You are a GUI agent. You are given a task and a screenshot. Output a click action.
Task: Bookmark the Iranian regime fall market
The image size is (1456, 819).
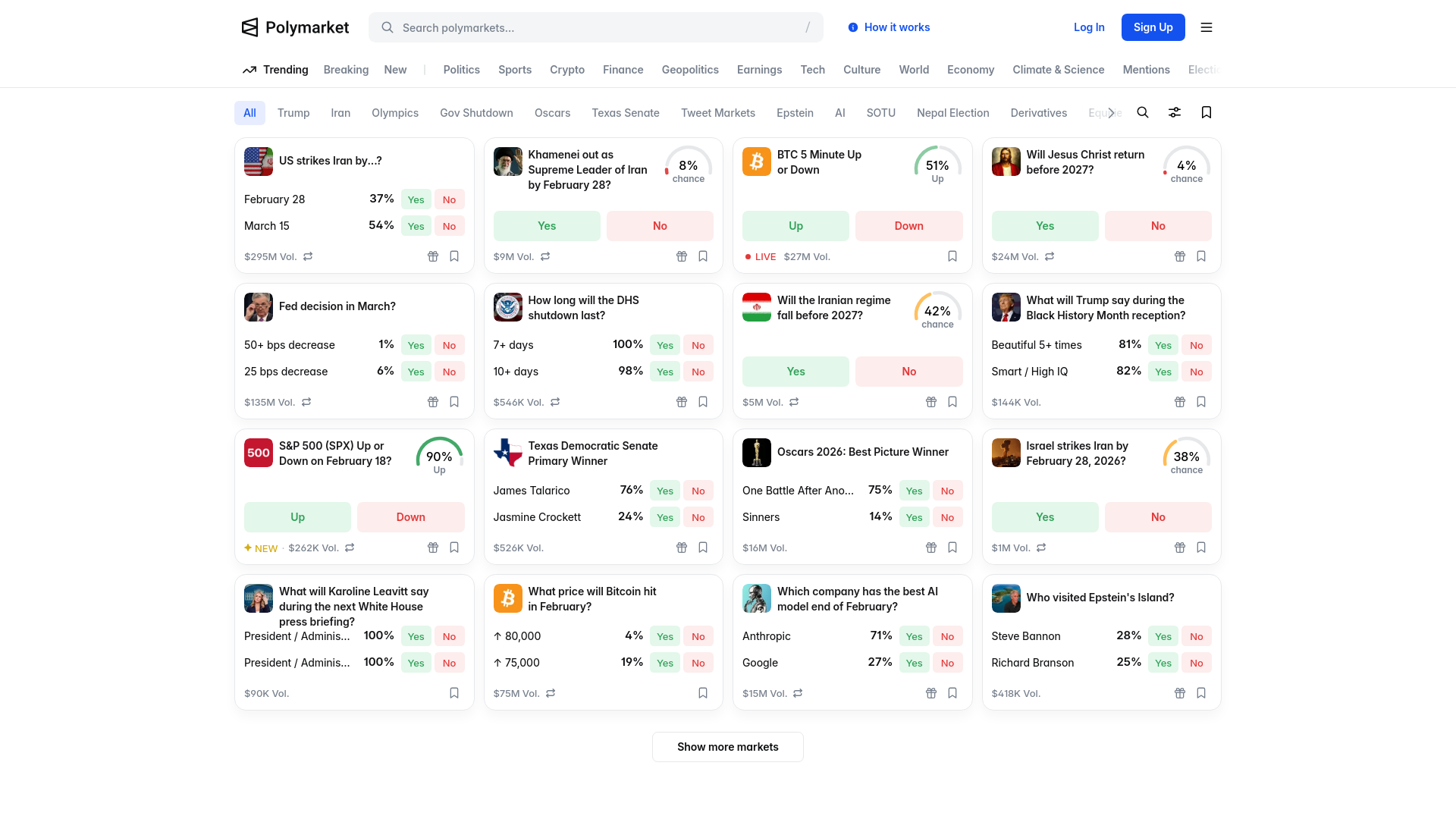click(x=952, y=402)
